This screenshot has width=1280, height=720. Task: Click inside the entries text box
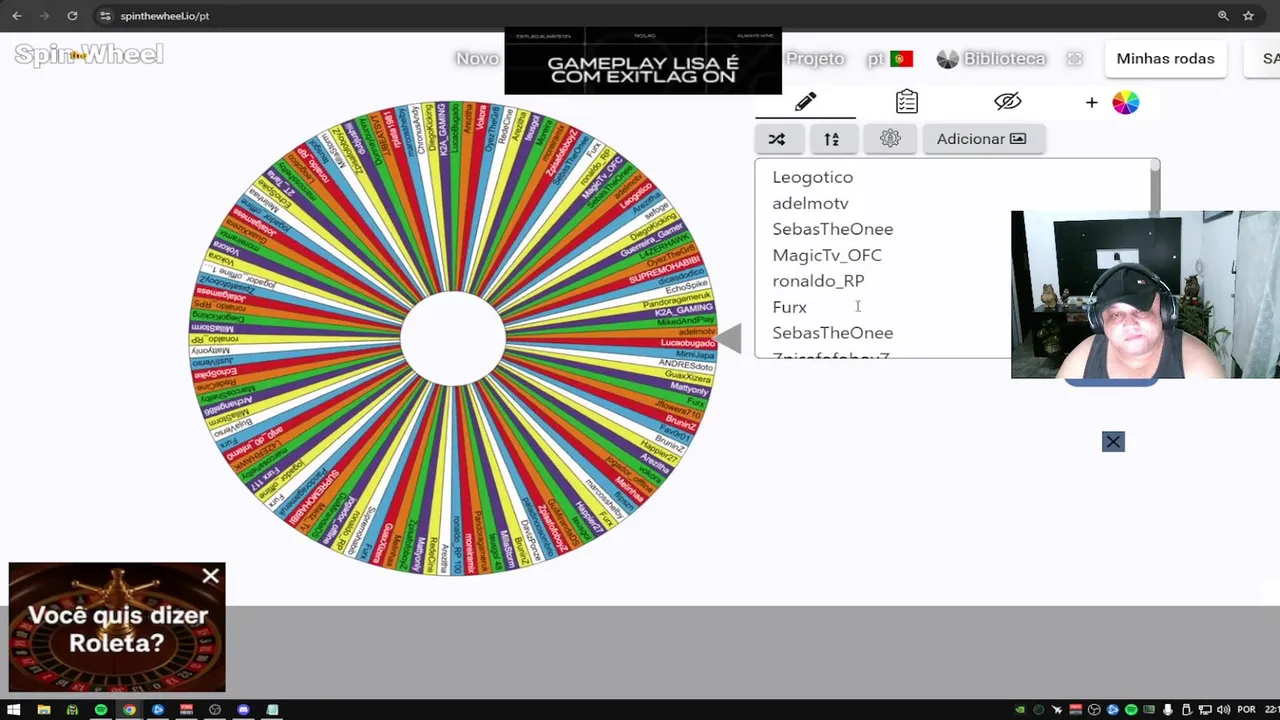coord(955,258)
